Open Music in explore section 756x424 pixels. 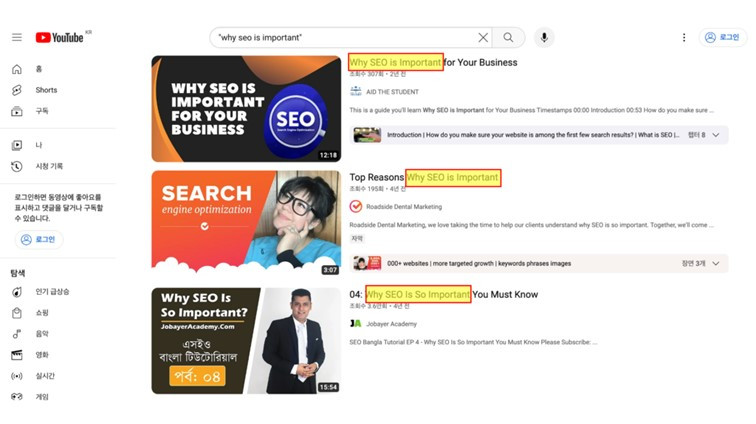click(x=30, y=334)
